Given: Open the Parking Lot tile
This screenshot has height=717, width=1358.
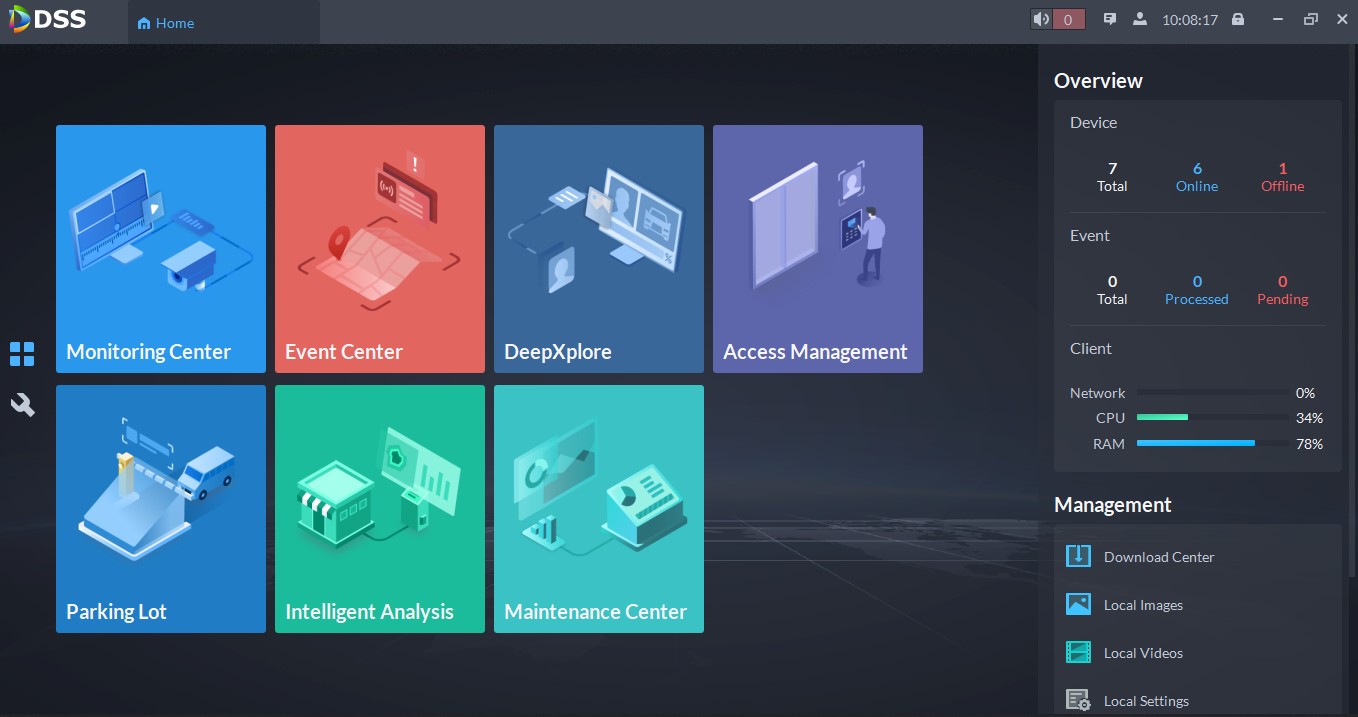Looking at the screenshot, I should click(161, 509).
